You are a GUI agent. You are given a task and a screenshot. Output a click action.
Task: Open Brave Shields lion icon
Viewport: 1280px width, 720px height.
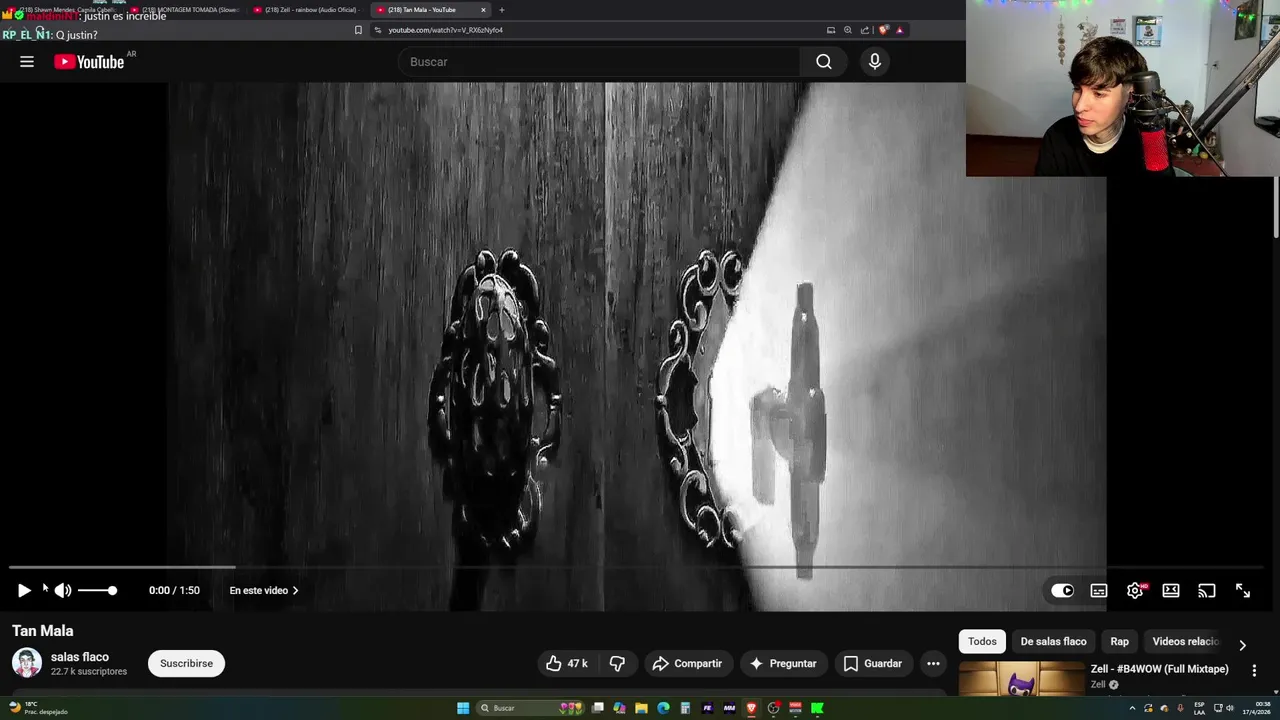pos(883,30)
